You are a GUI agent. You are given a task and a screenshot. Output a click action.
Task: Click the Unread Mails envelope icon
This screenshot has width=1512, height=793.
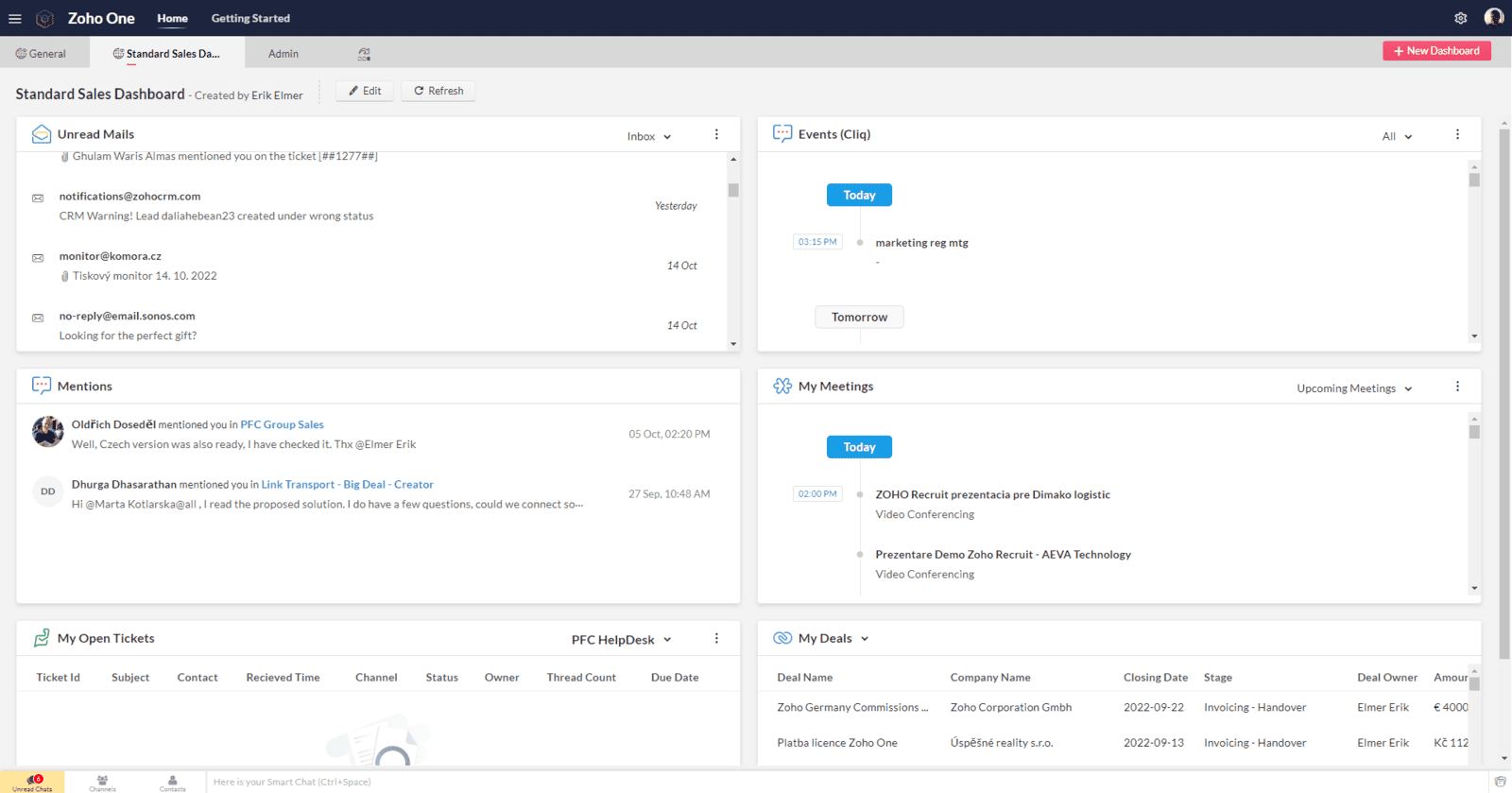point(42,134)
